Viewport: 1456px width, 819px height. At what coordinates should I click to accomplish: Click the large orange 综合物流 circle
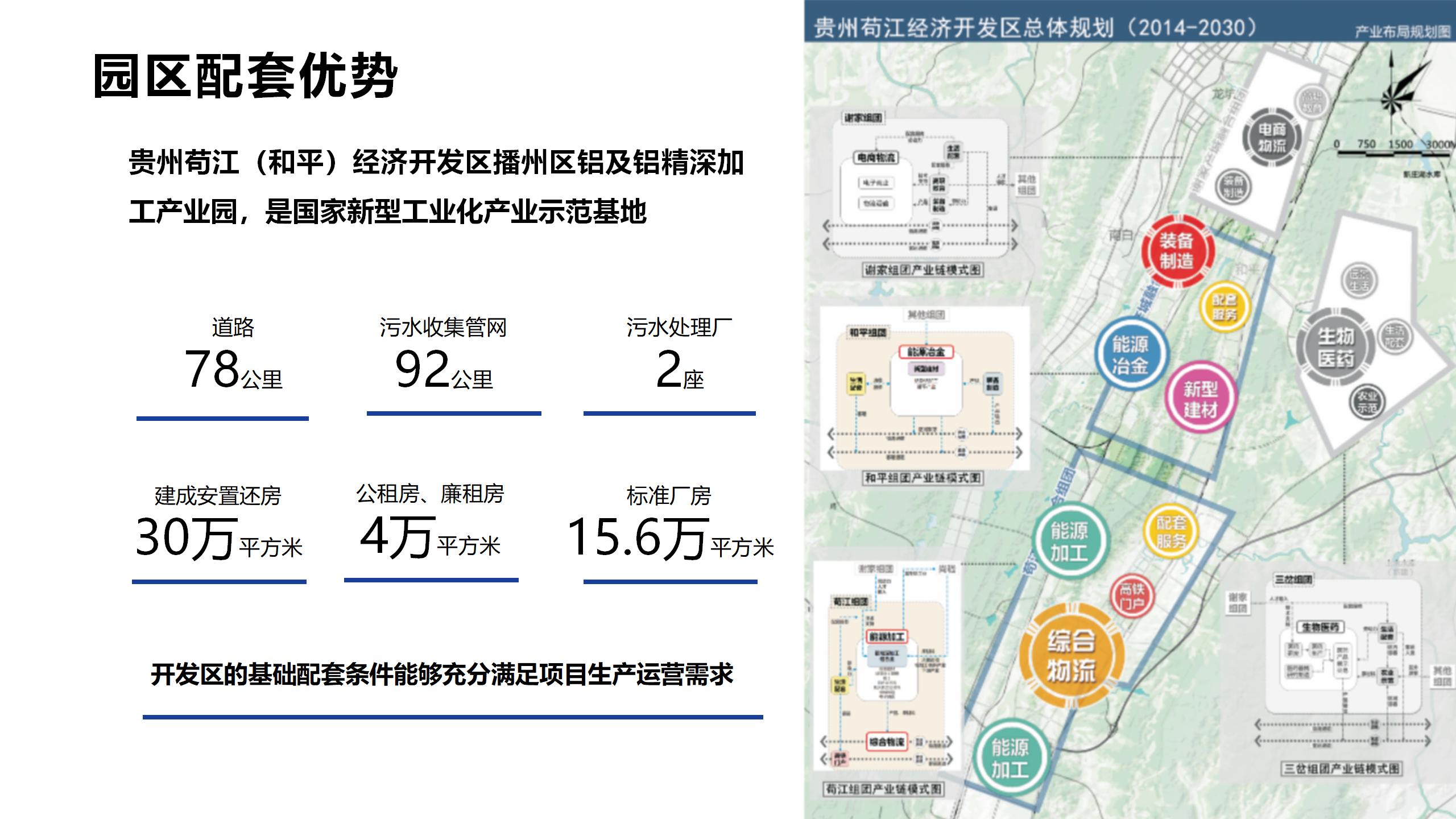point(1072,657)
